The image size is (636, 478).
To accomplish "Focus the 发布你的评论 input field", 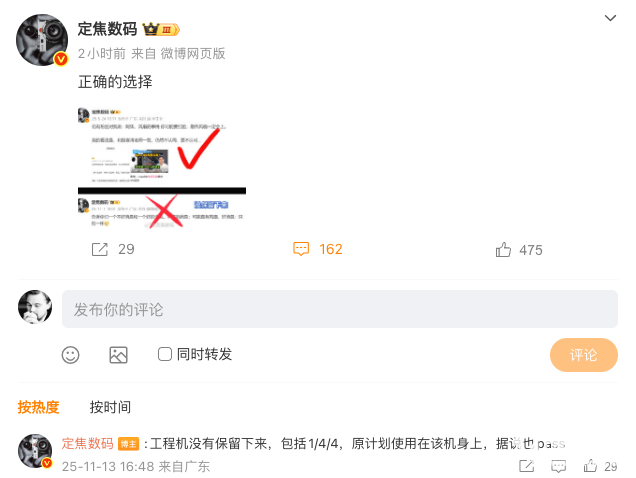I will pos(339,309).
